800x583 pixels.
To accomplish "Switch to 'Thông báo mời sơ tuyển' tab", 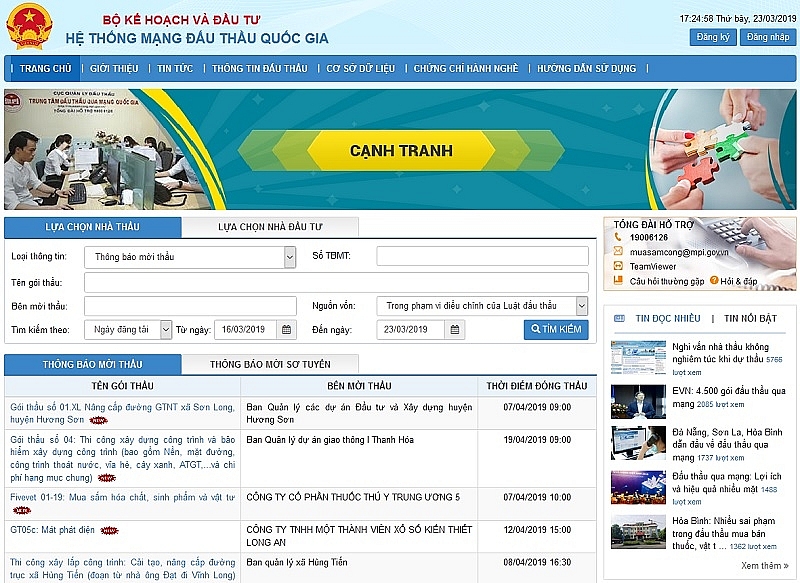I will coord(270,364).
